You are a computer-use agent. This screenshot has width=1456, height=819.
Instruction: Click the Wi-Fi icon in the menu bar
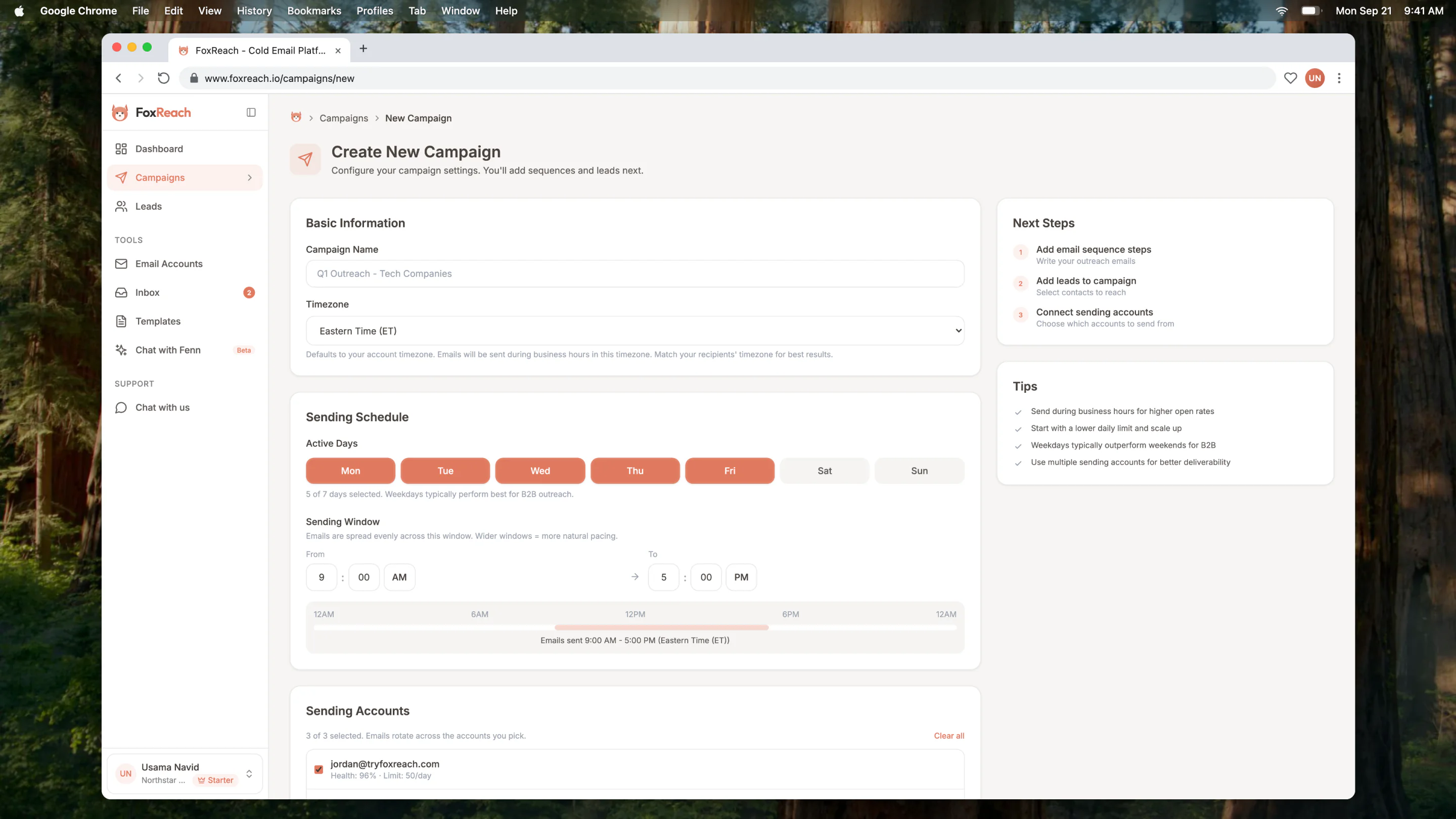point(1282,11)
